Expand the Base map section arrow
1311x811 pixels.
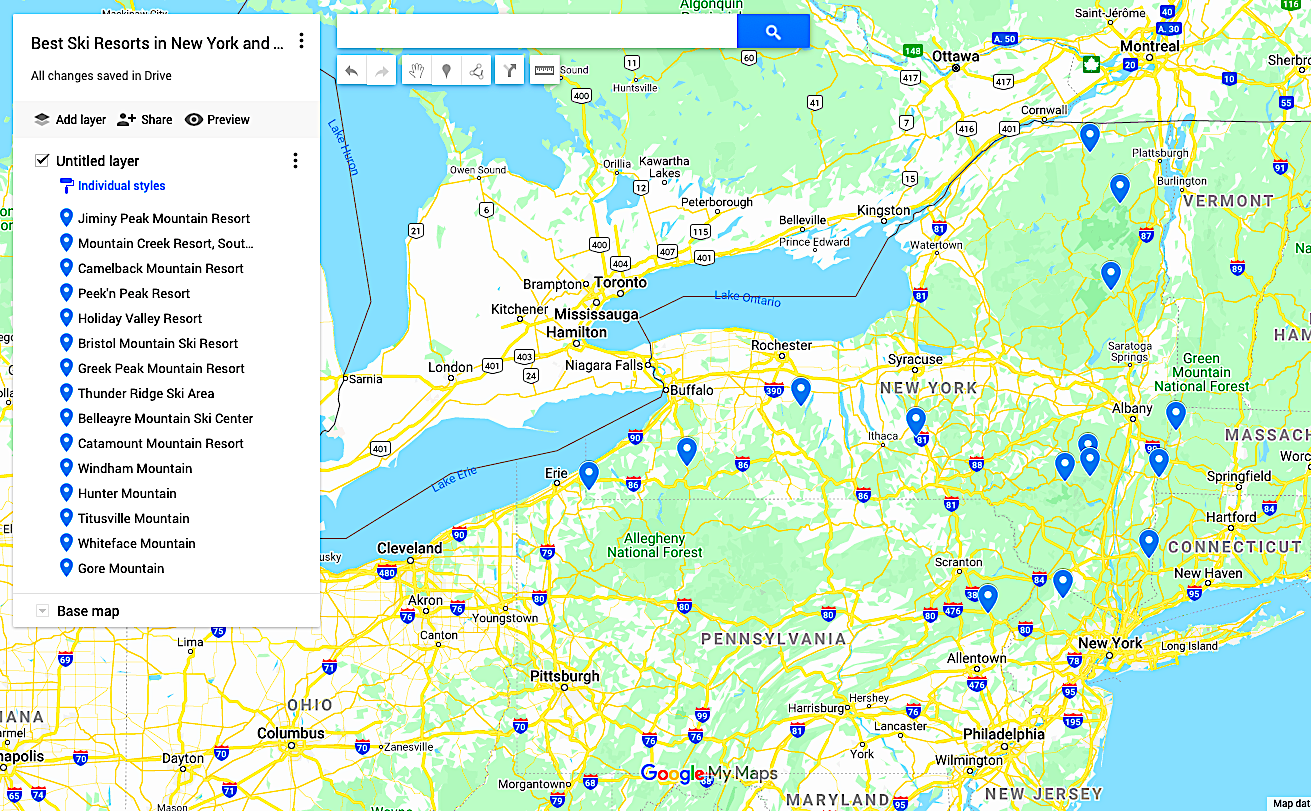tap(42, 611)
